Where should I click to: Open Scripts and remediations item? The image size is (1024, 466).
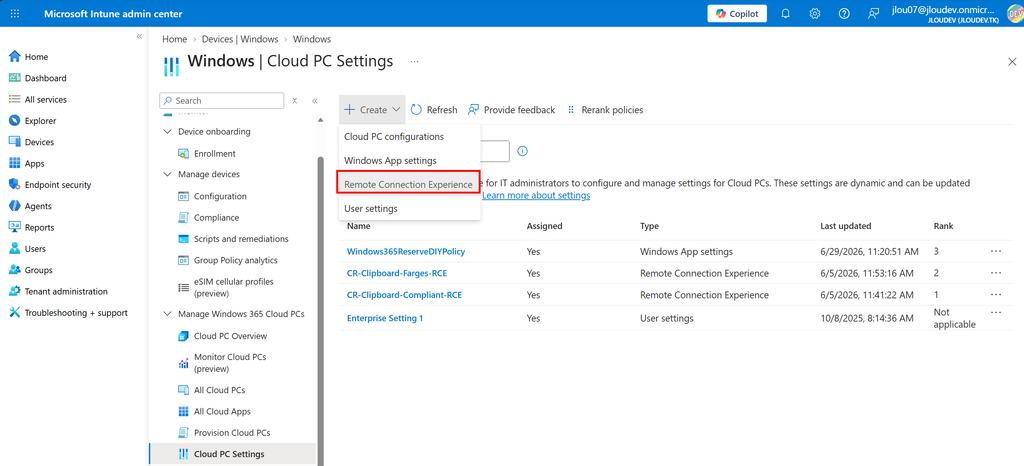coord(241,239)
